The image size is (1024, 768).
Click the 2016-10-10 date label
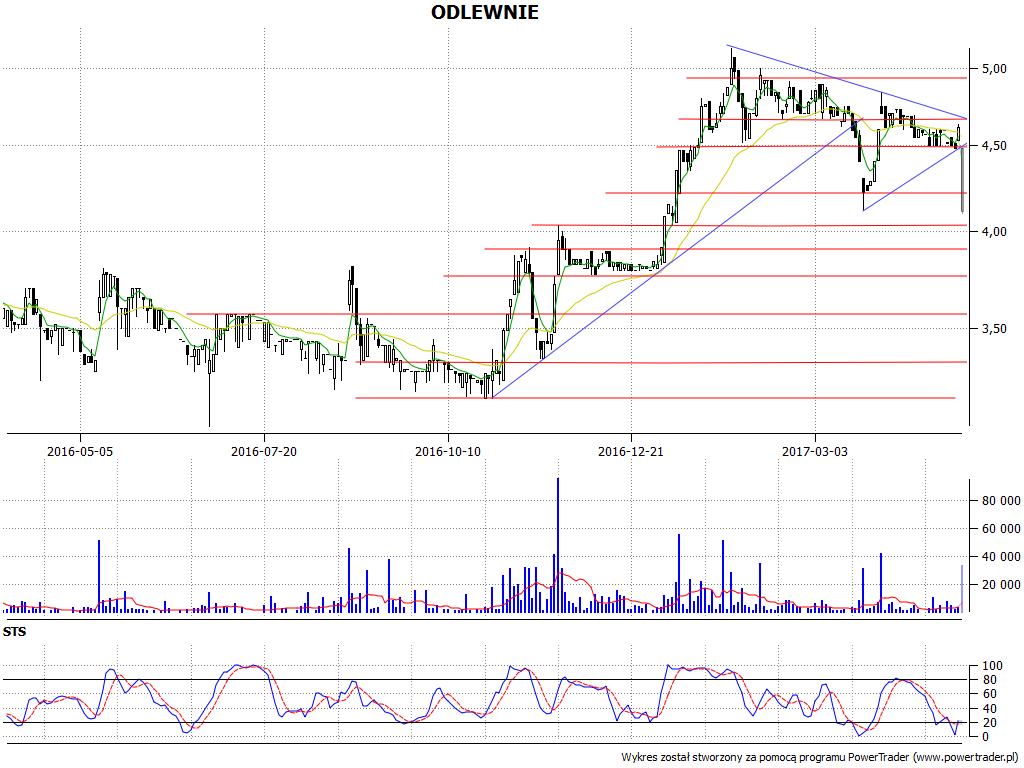click(447, 451)
